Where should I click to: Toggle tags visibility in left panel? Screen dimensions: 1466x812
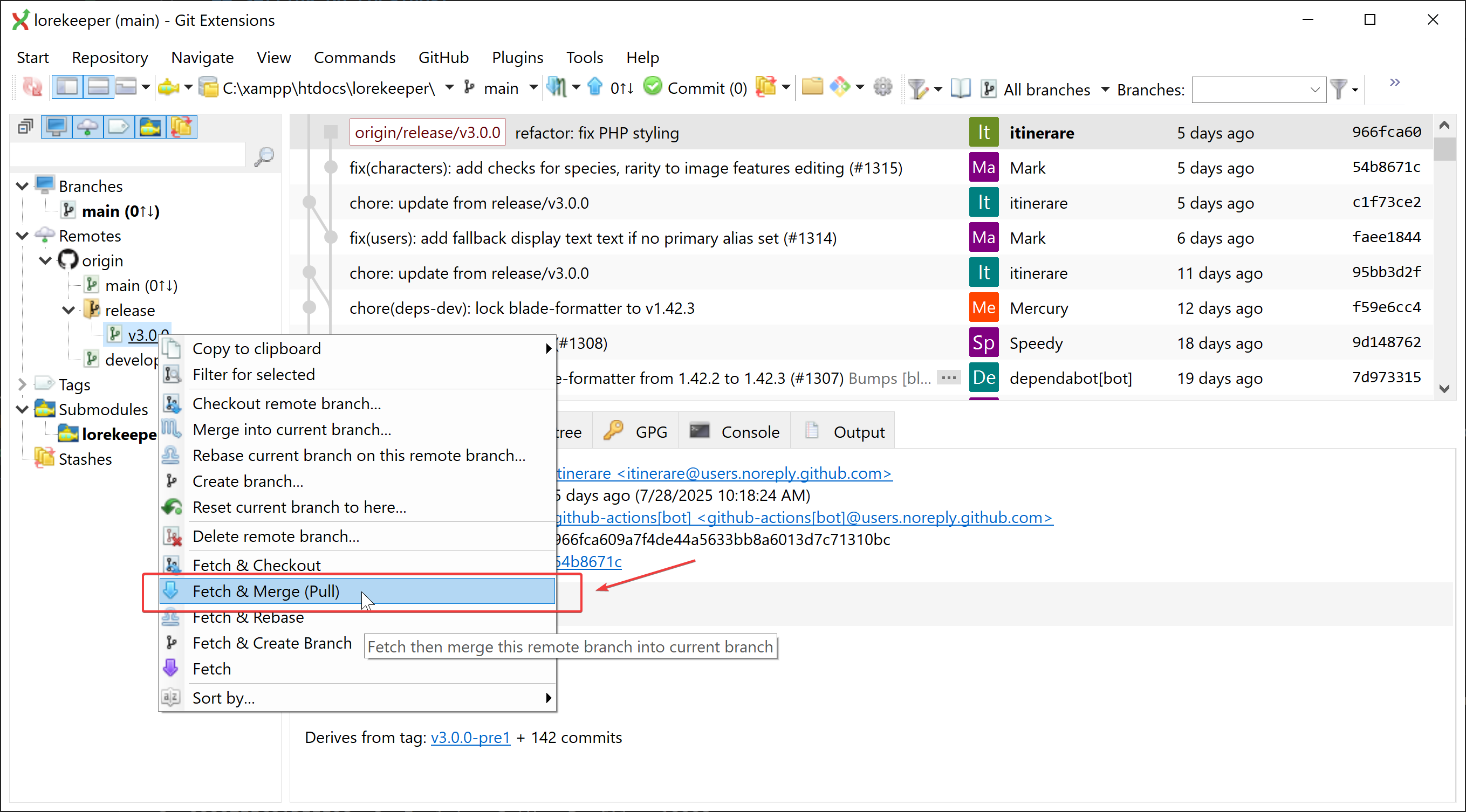click(x=118, y=127)
